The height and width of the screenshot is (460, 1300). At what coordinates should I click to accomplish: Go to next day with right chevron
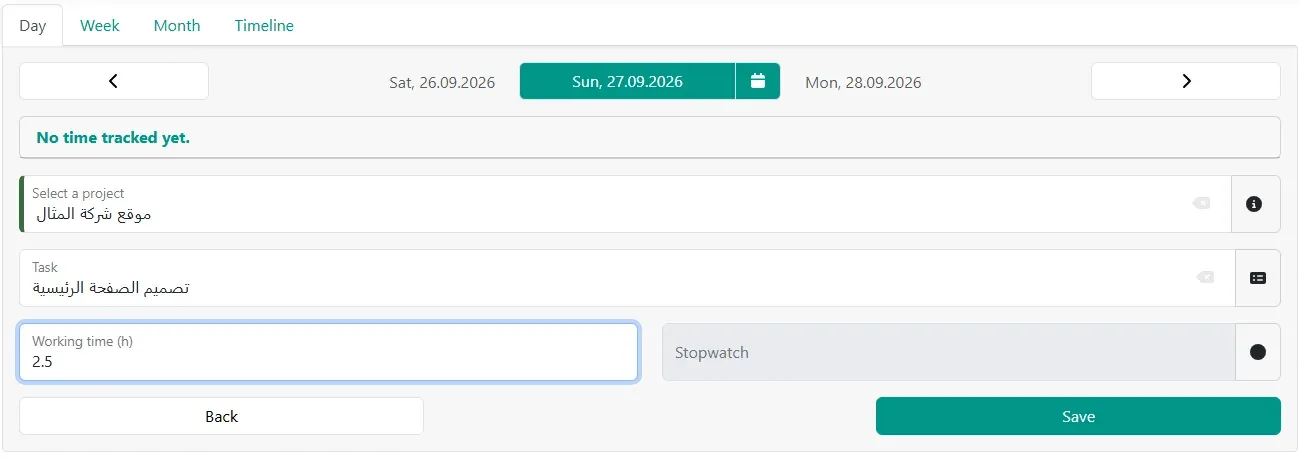point(1186,81)
